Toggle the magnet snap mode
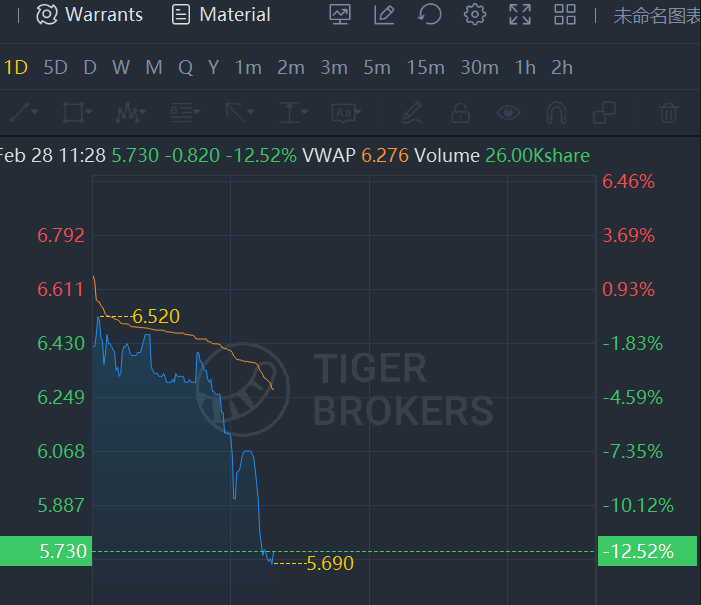Viewport: 701px width, 605px height. tap(557, 112)
